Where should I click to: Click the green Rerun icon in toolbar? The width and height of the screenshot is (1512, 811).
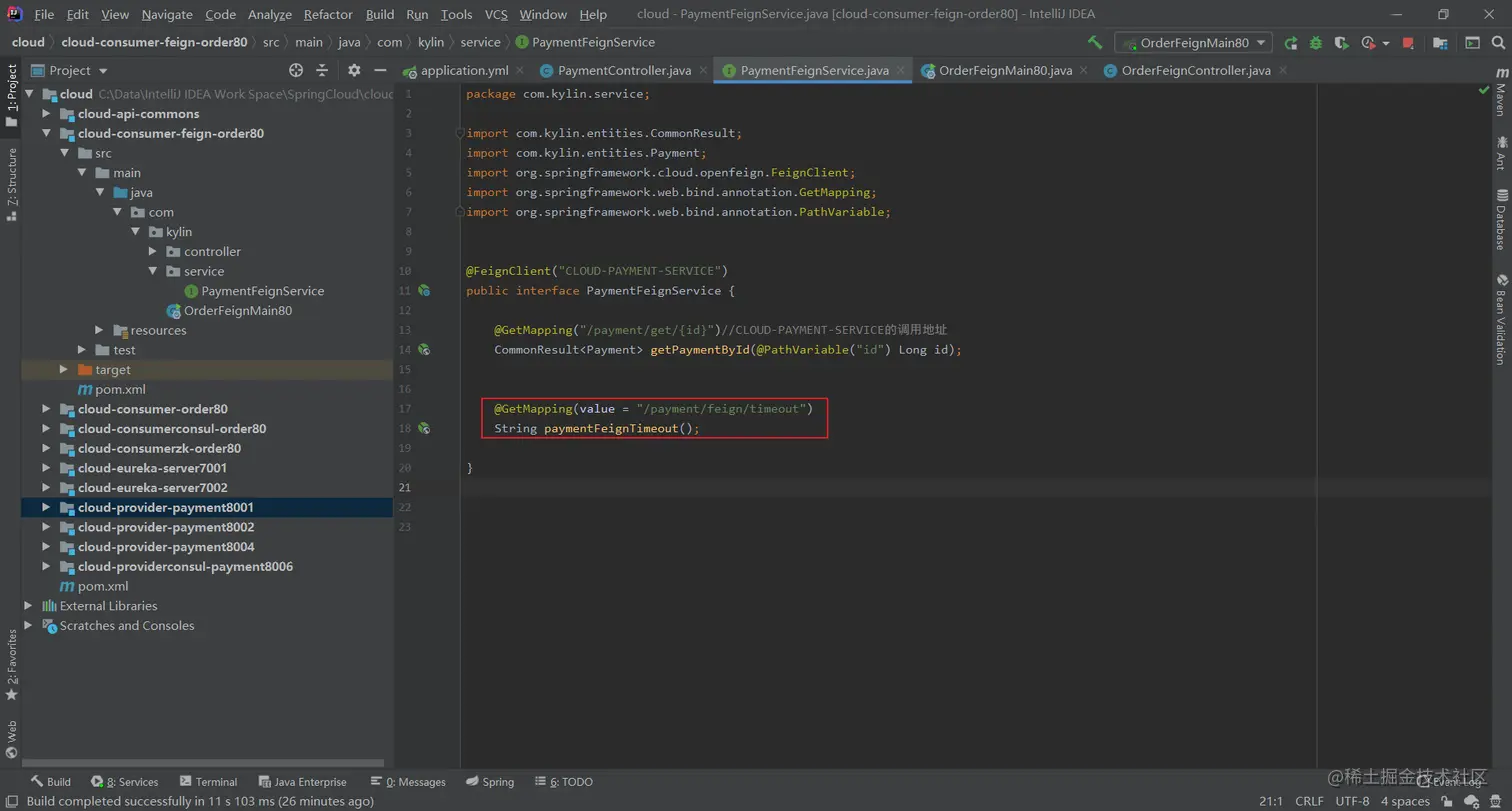[x=1291, y=43]
